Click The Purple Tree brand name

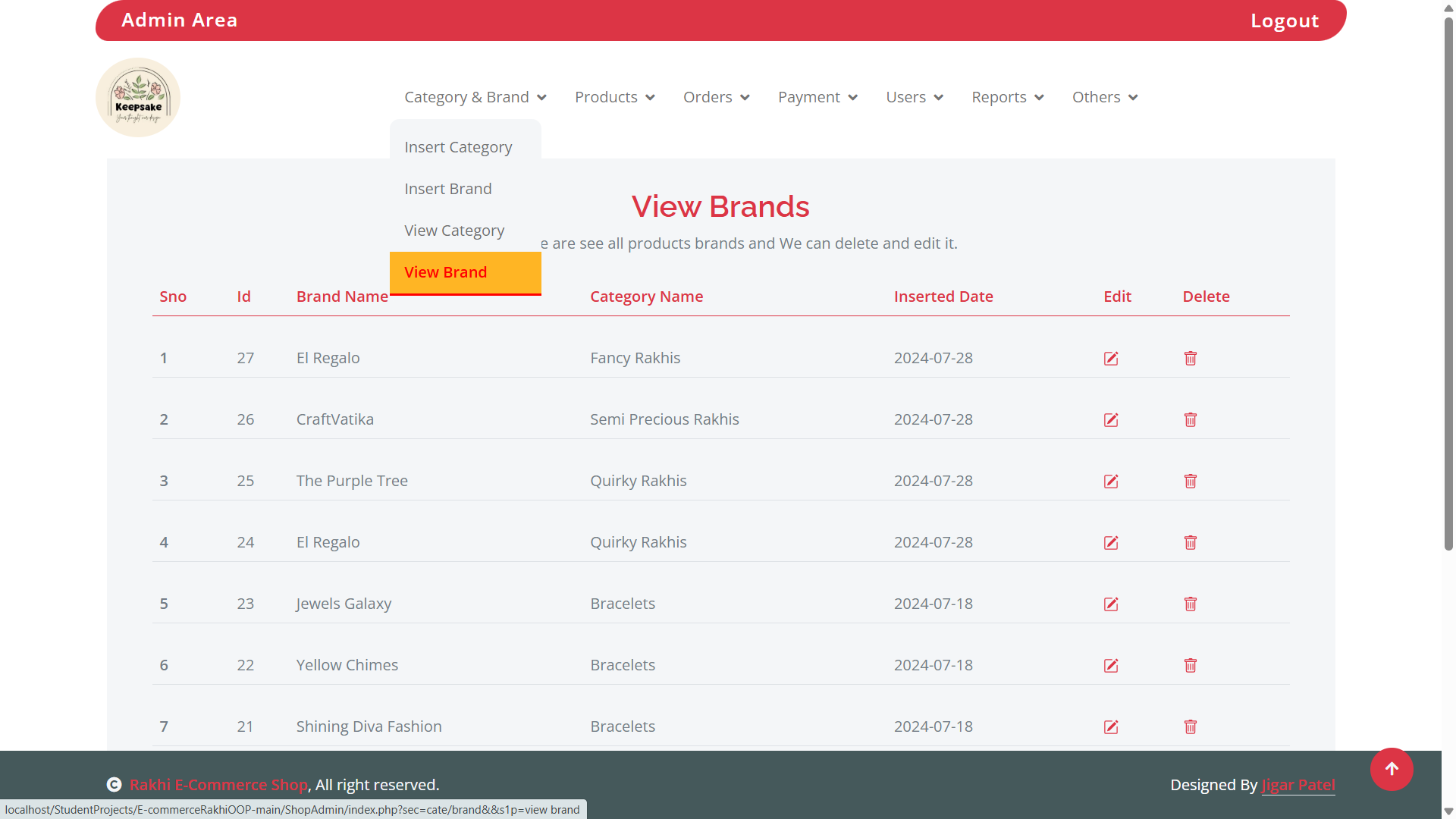(x=352, y=481)
